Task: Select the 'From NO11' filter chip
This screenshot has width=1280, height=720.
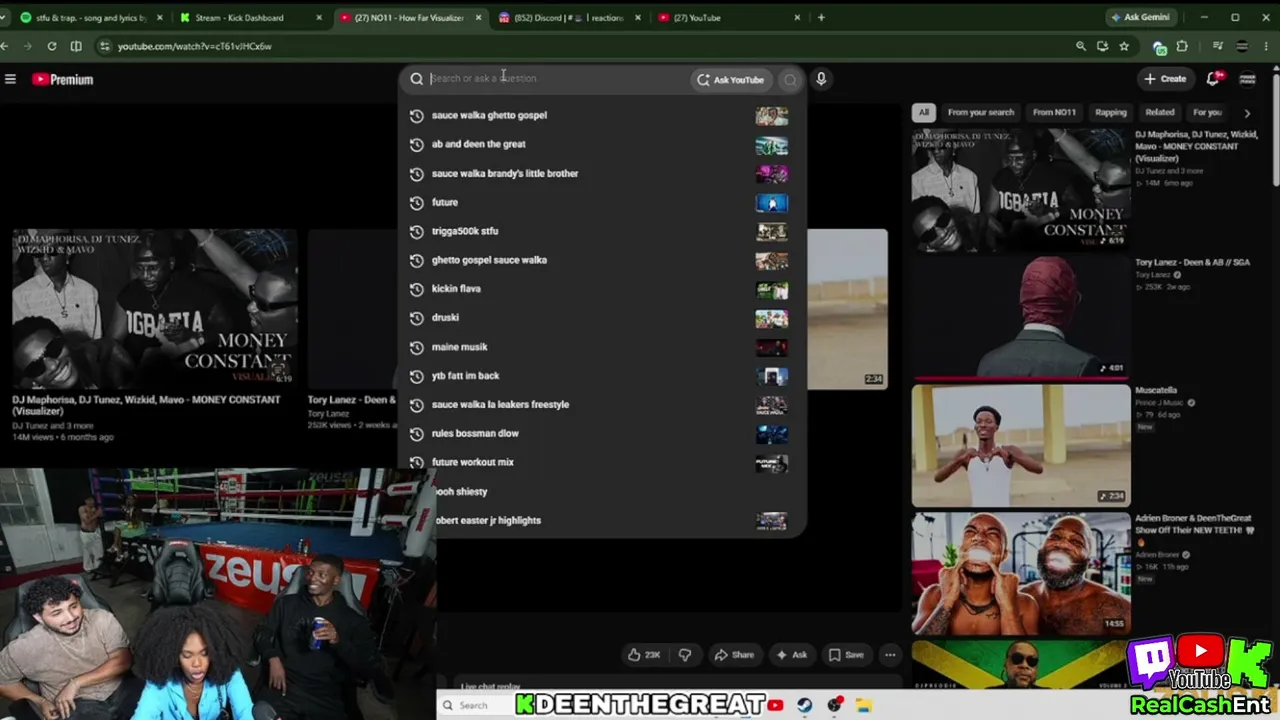Action: (x=1054, y=113)
